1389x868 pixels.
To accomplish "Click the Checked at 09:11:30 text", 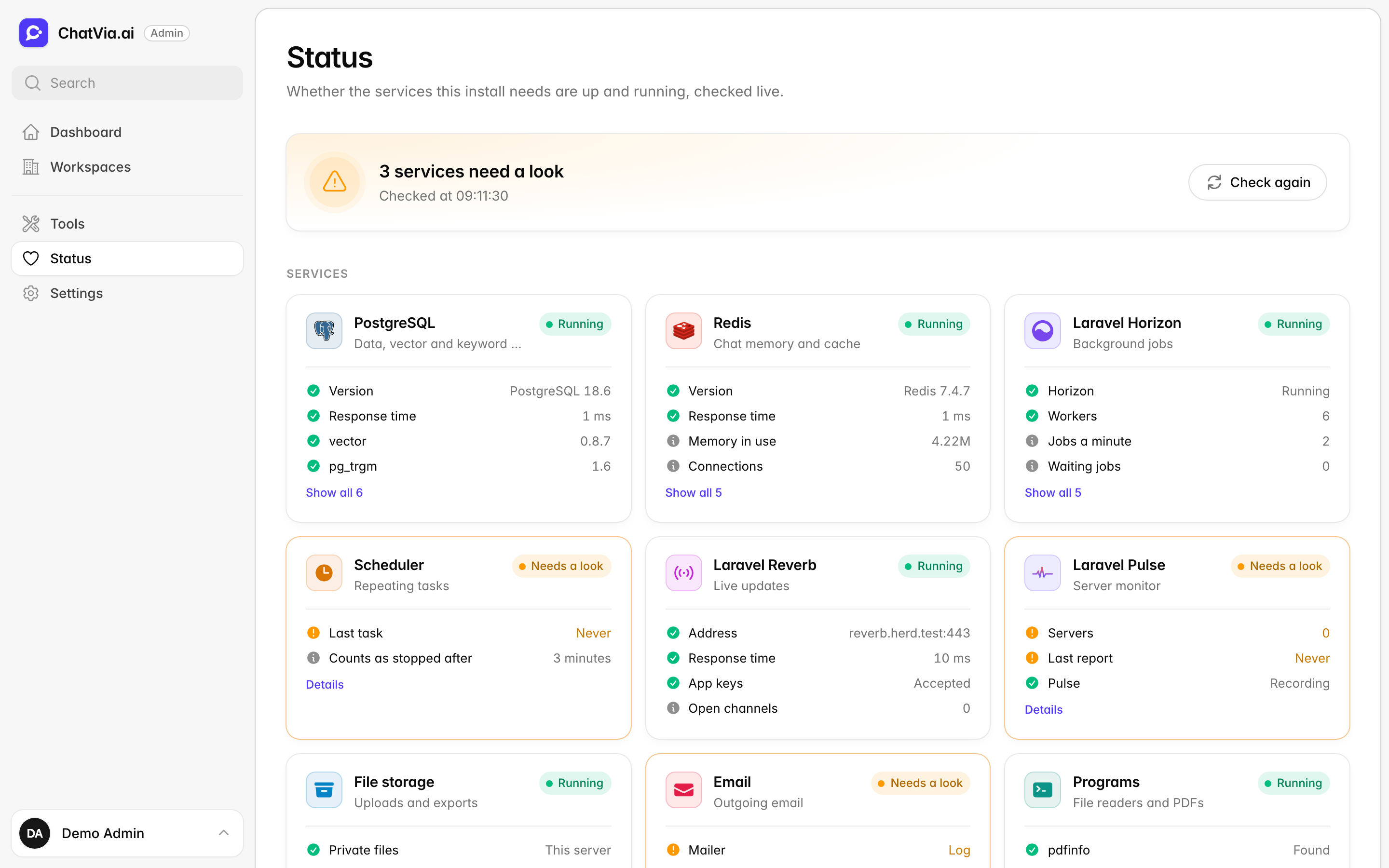I will coord(444,196).
